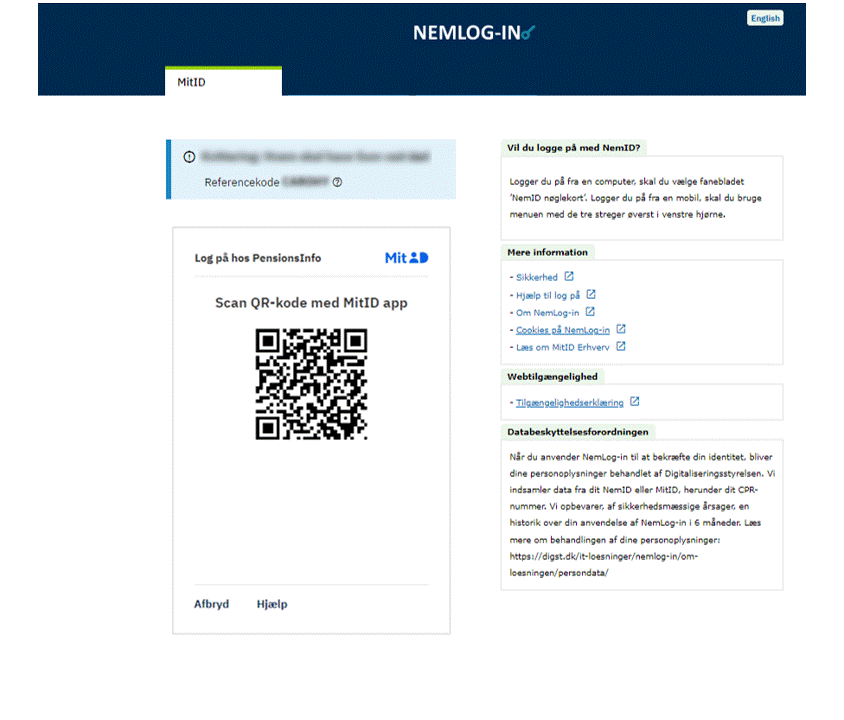Click external link icon beside Cookies på NemLog-in
The height and width of the screenshot is (720, 844).
(621, 329)
